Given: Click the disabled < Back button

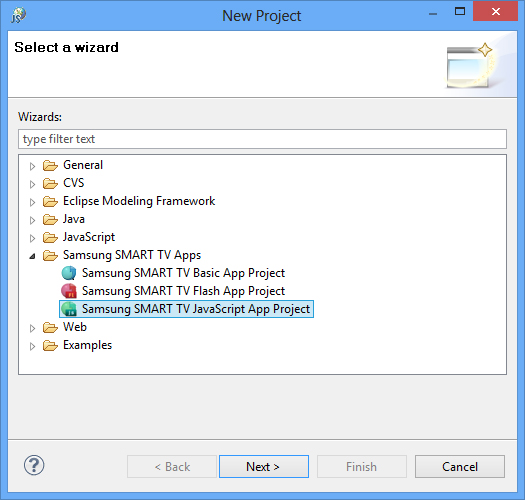Looking at the screenshot, I should coord(172,467).
